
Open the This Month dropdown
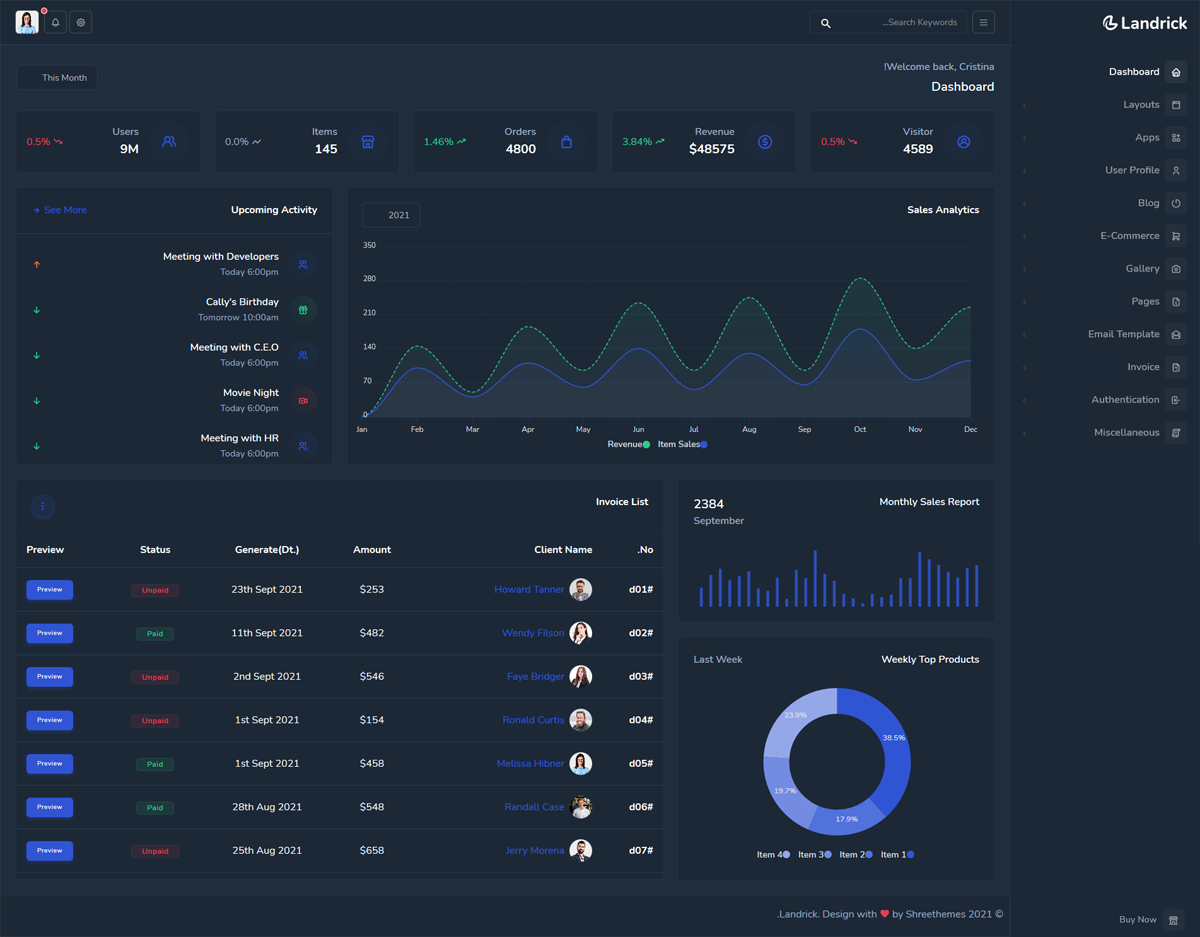click(57, 78)
